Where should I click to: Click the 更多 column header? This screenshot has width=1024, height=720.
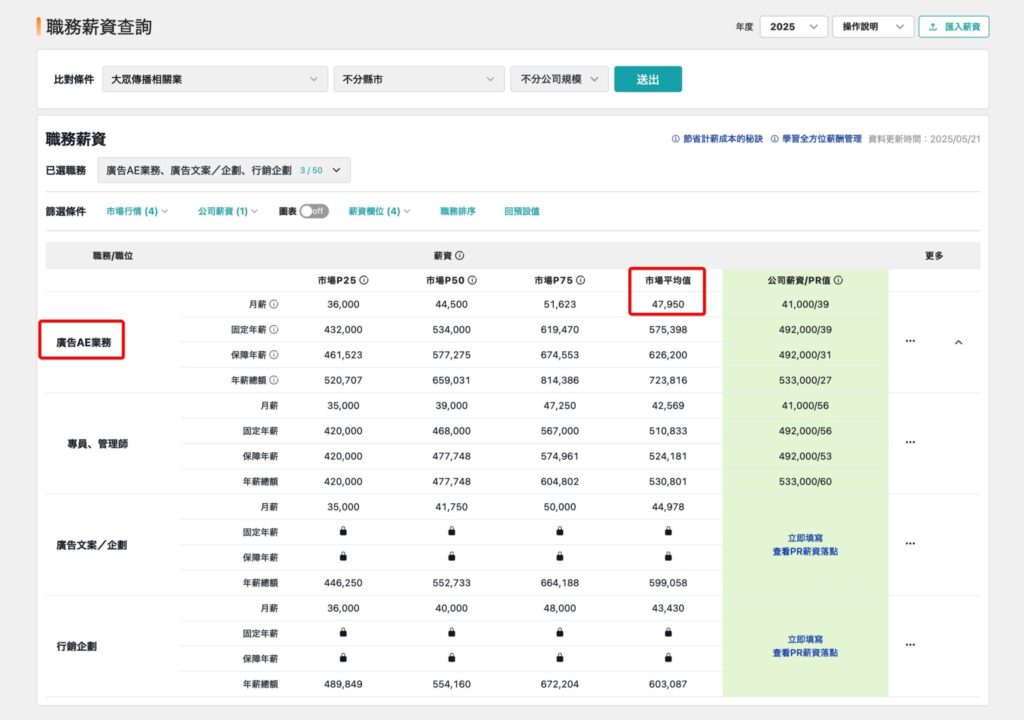click(x=934, y=255)
